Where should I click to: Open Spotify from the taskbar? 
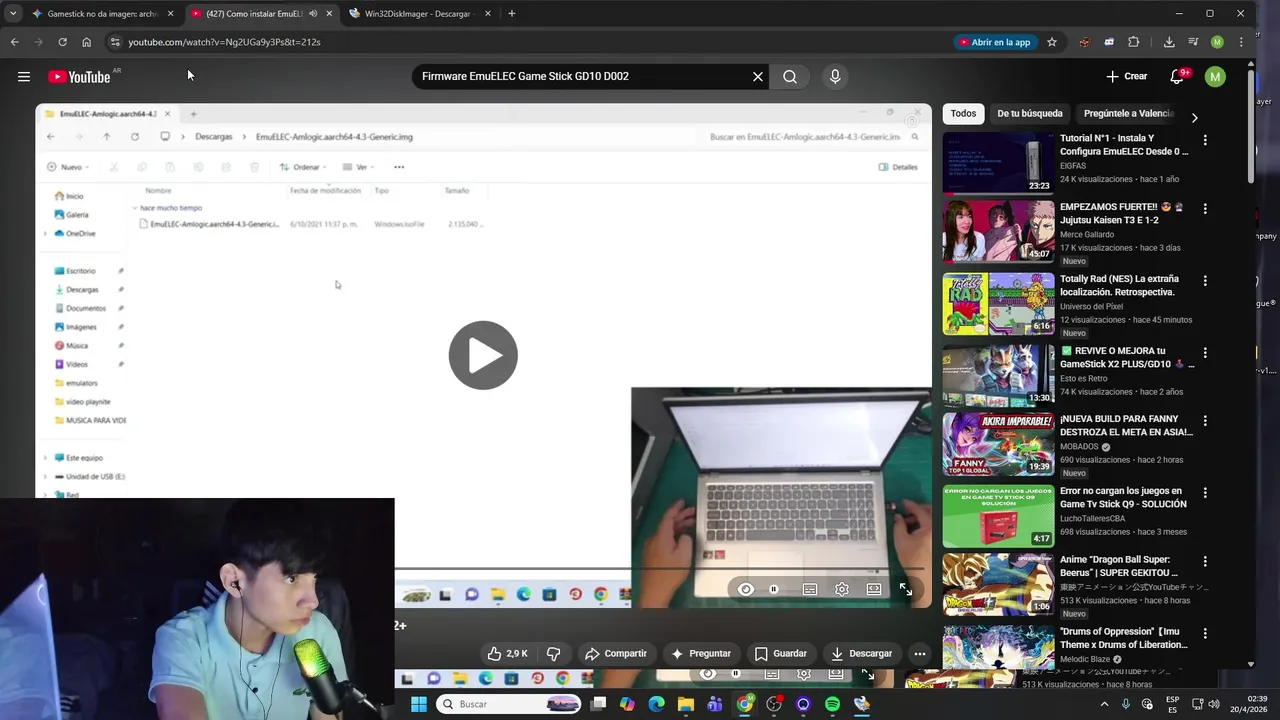tap(832, 704)
